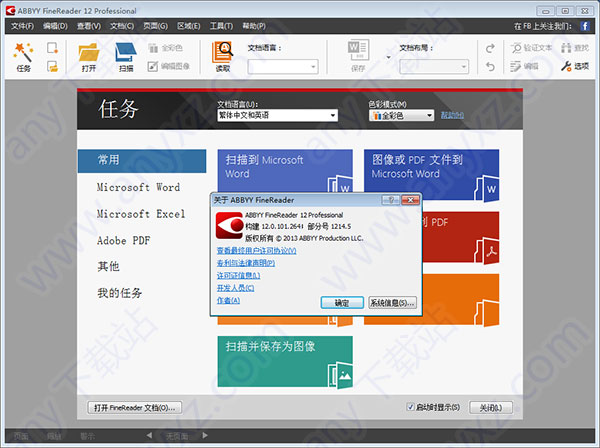Image resolution: width=600 pixels, height=448 pixels.
Task: Open the 作者(A) link
Action: pyautogui.click(x=228, y=300)
